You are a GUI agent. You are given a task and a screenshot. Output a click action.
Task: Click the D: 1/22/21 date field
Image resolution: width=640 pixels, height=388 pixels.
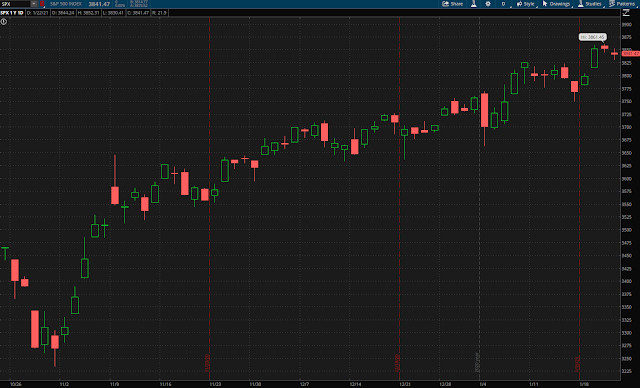tap(38, 13)
